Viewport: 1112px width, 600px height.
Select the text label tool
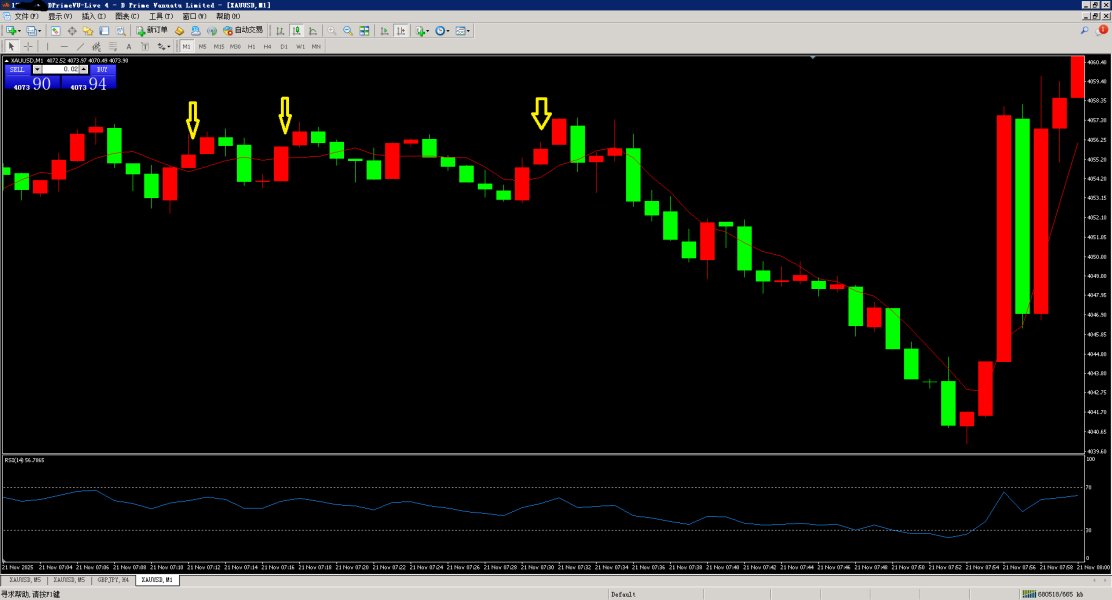(145, 47)
